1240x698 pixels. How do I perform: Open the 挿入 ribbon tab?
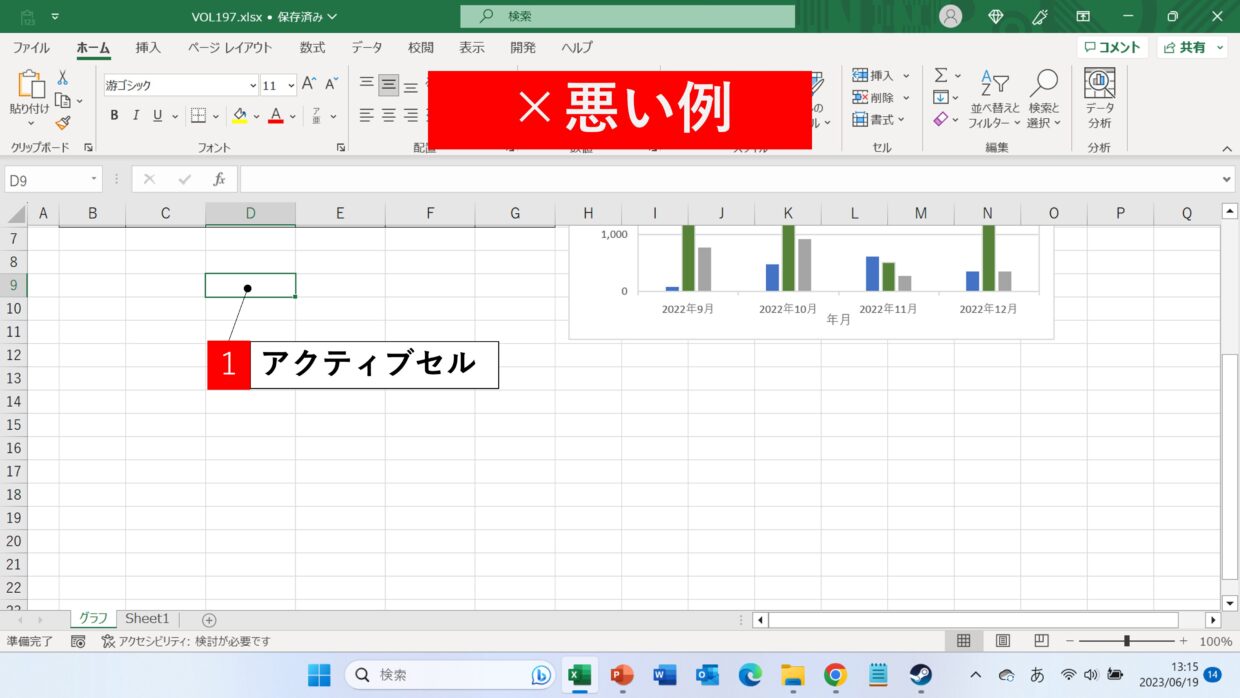[x=148, y=47]
